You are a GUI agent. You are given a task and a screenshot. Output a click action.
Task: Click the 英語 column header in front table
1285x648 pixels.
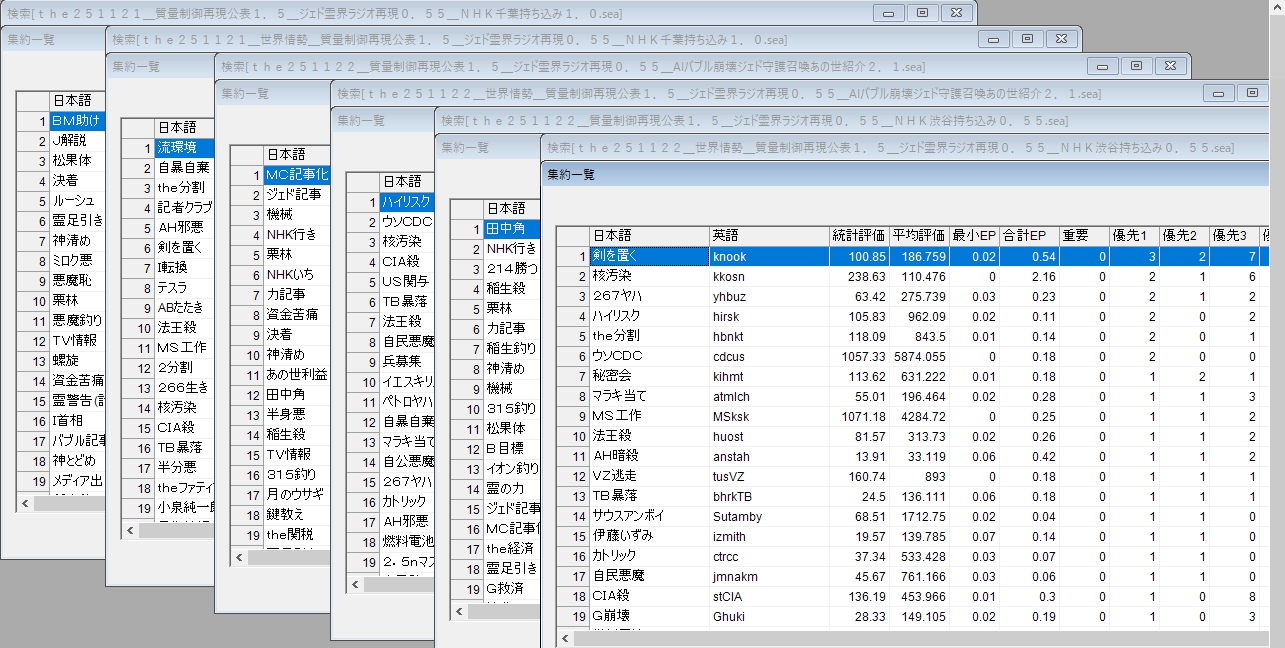coord(768,236)
